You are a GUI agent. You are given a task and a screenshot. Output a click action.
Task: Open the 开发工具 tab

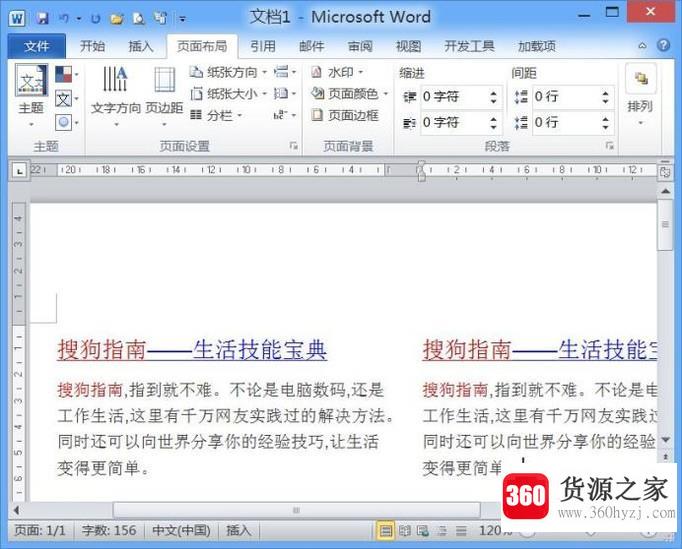pyautogui.click(x=469, y=46)
